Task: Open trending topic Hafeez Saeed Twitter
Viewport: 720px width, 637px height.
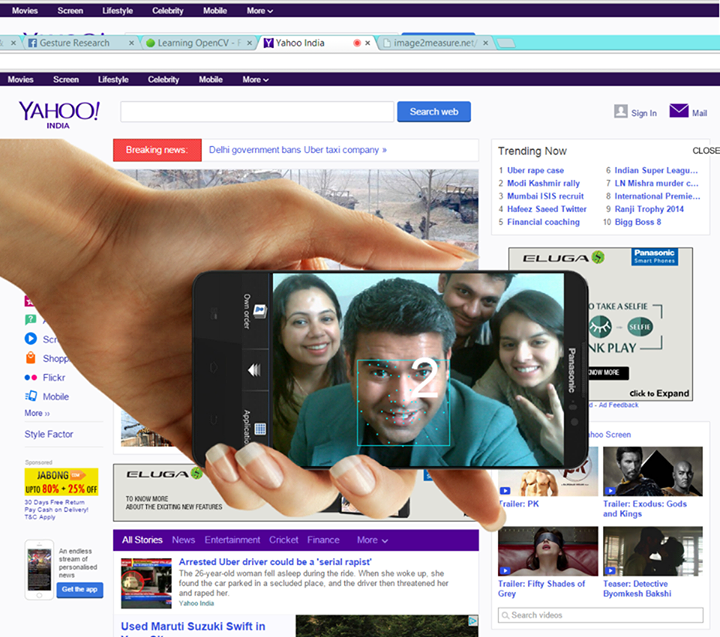Action: (x=547, y=209)
